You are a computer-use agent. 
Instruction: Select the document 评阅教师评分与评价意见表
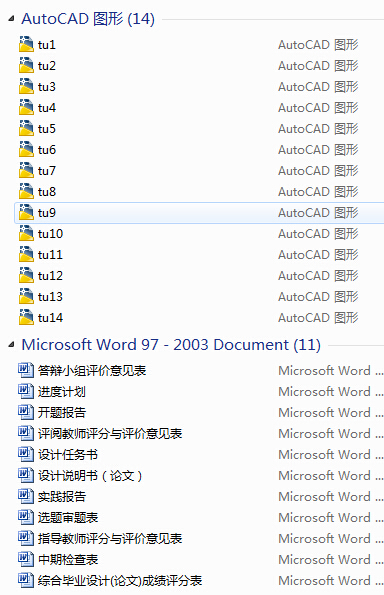click(110, 434)
